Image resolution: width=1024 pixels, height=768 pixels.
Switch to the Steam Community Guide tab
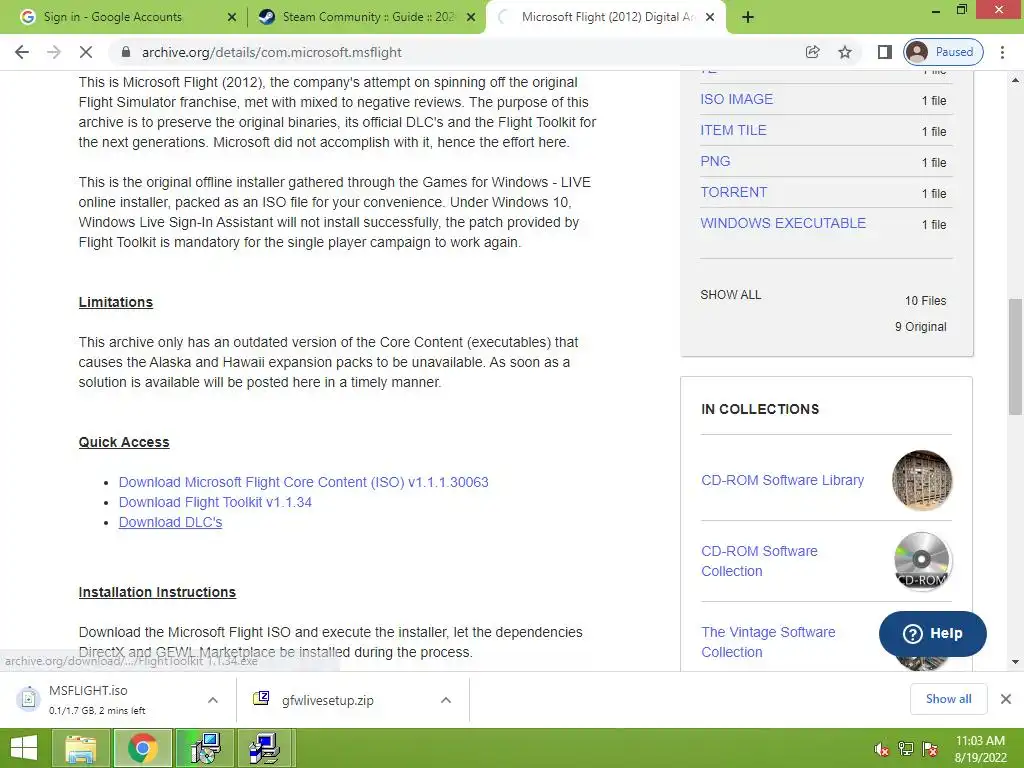[368, 17]
